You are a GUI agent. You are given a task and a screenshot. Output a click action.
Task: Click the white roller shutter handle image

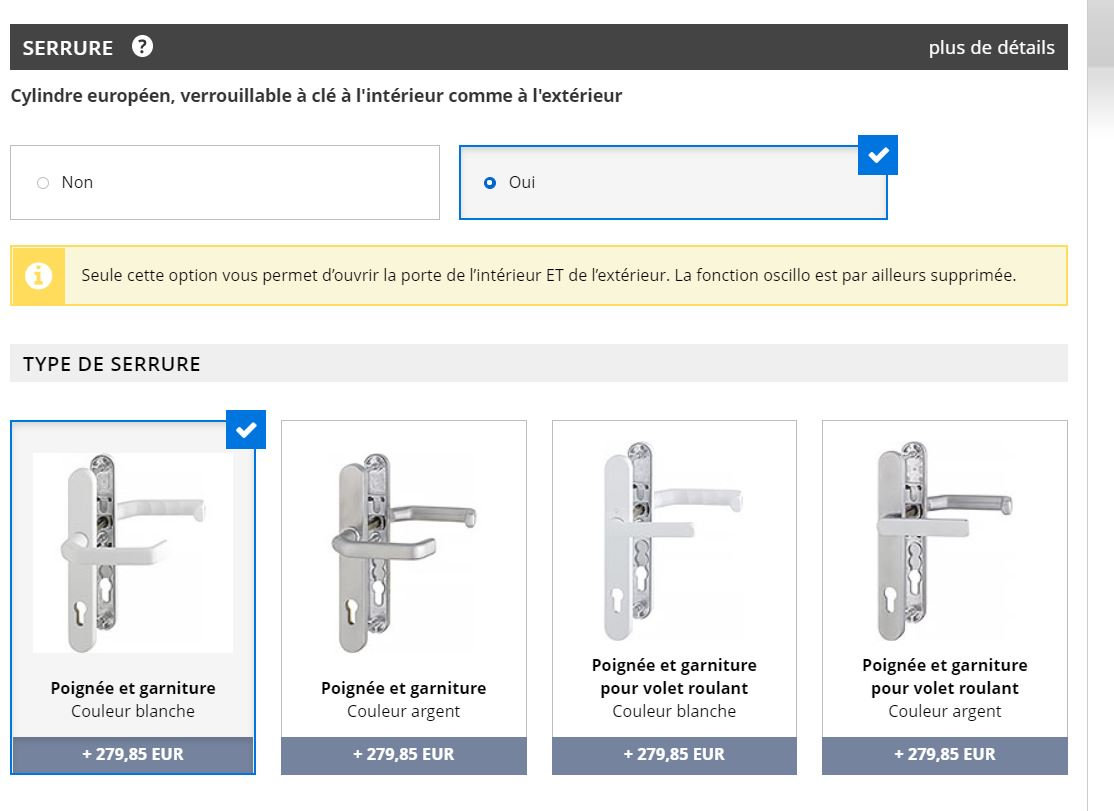[674, 542]
